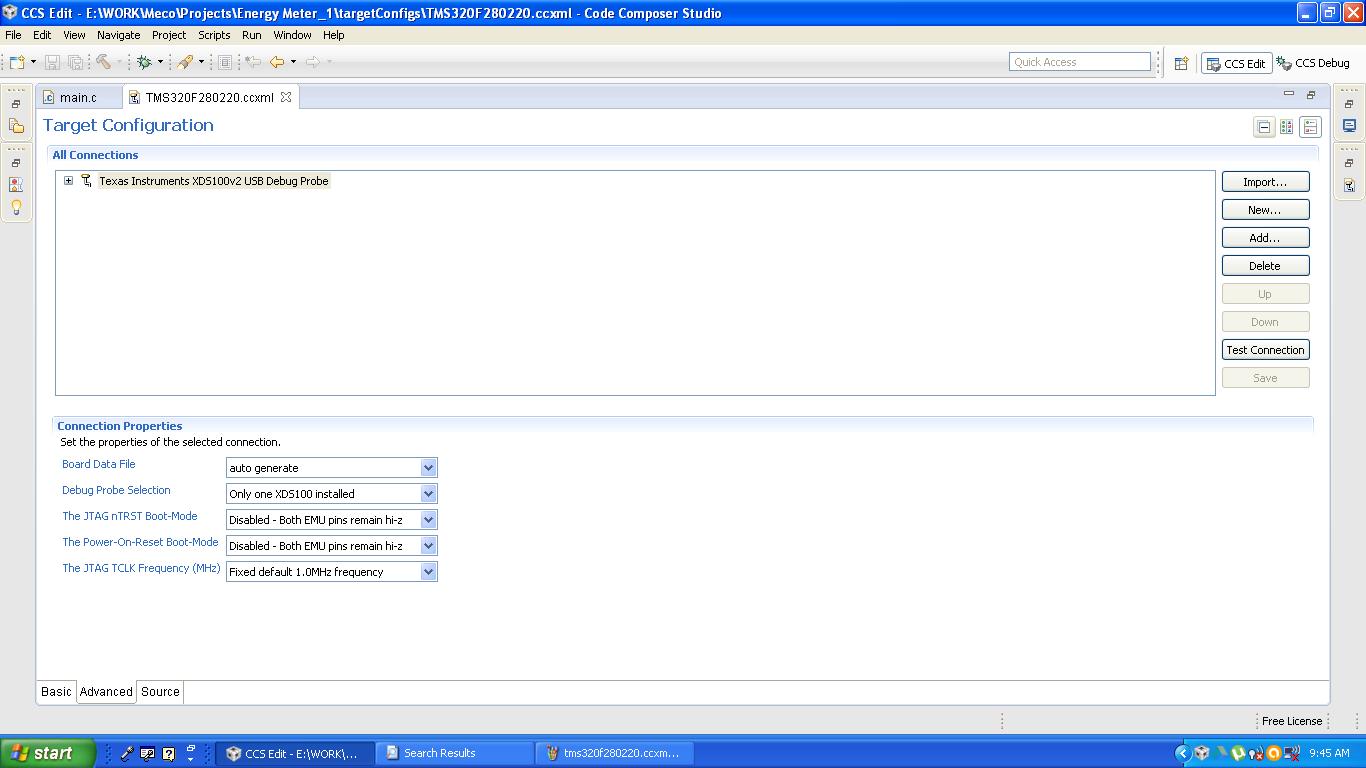Click the Import... button
This screenshot has width=1366, height=768.
[x=1265, y=182]
